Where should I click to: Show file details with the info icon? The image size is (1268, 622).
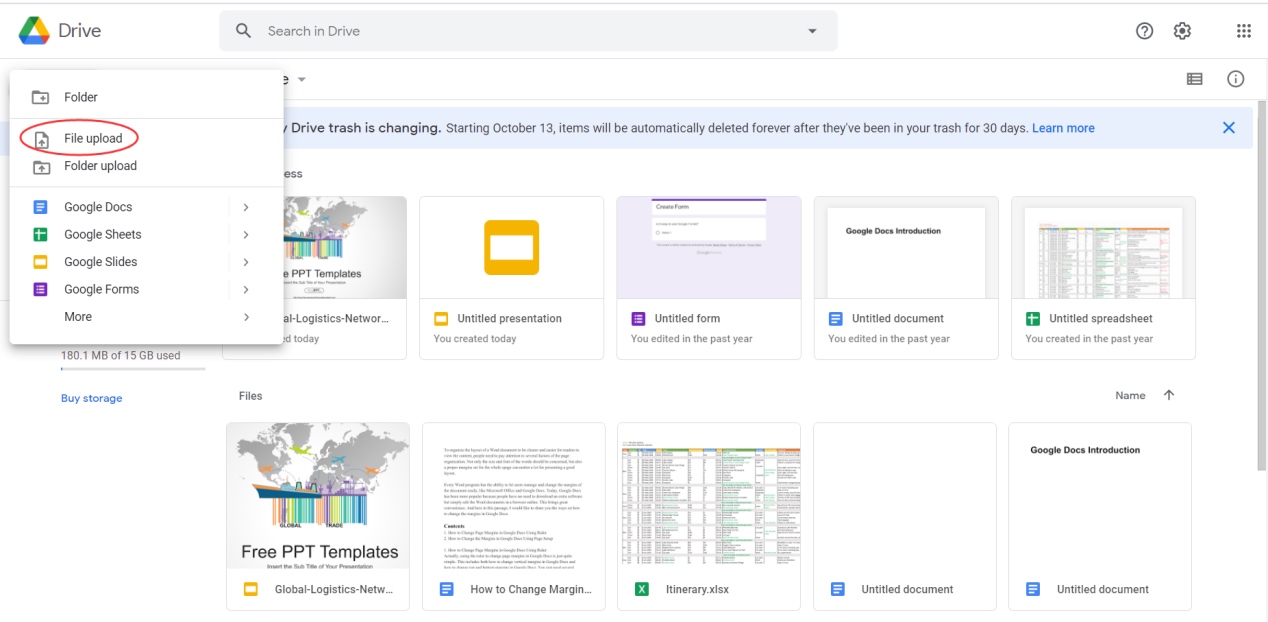pos(1236,79)
